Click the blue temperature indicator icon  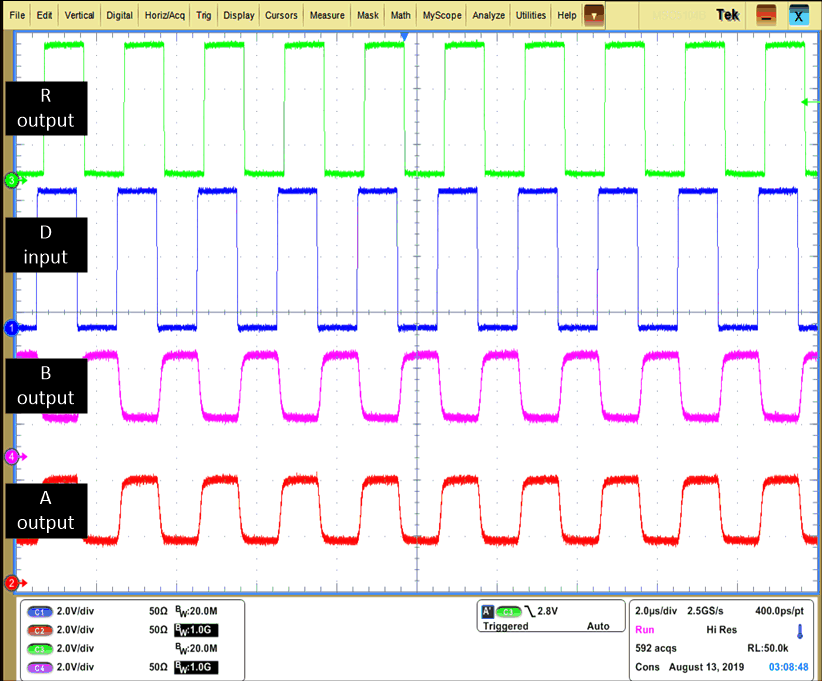pyautogui.click(x=800, y=631)
